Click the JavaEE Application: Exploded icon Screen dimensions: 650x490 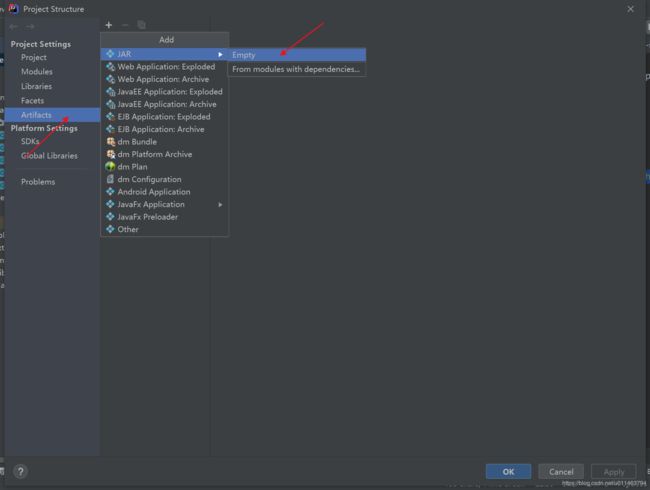click(x=110, y=92)
